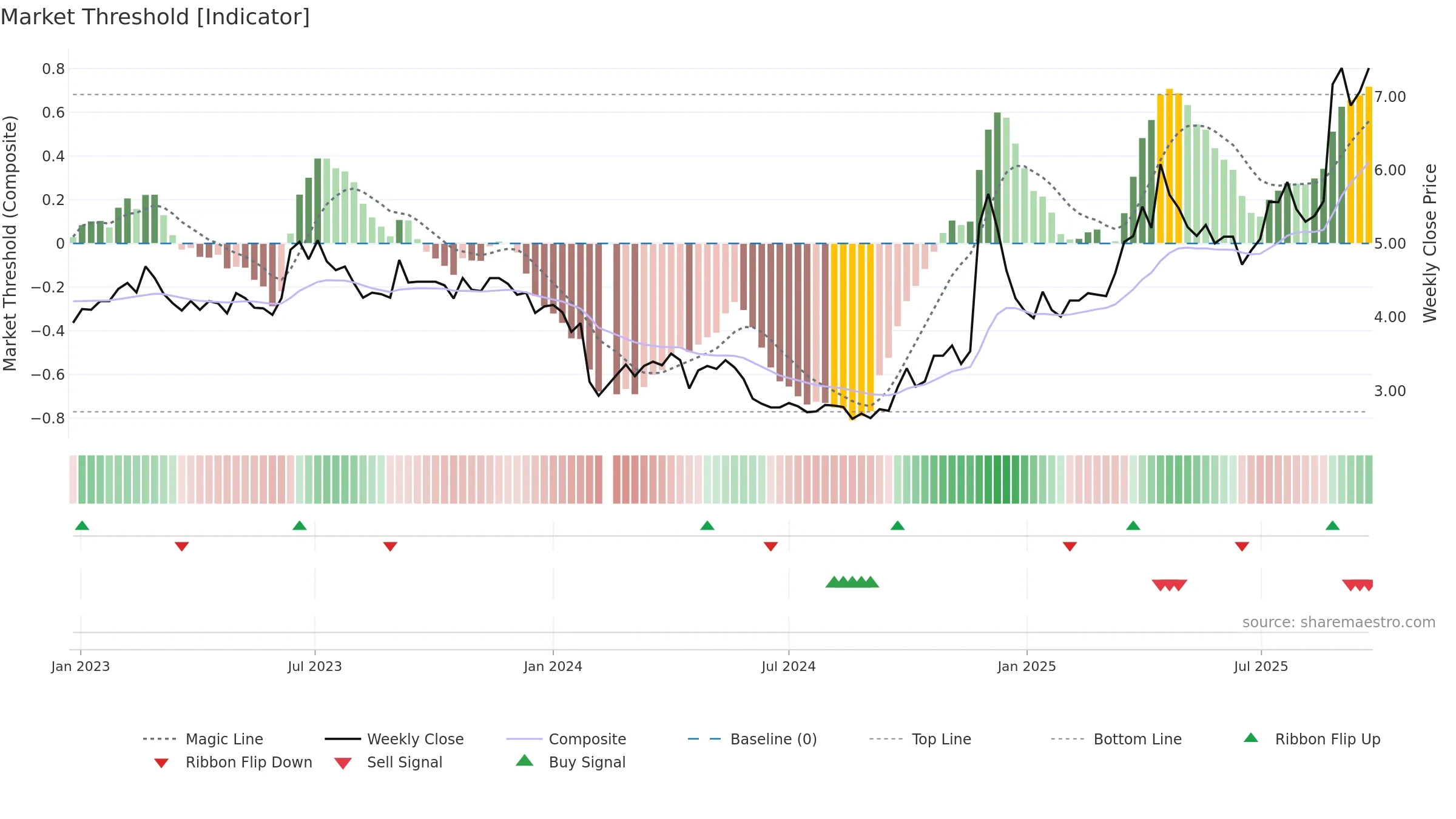1456x819 pixels.
Task: Click the first ribbon flip up marker, Jan 2023
Action: pos(82,525)
